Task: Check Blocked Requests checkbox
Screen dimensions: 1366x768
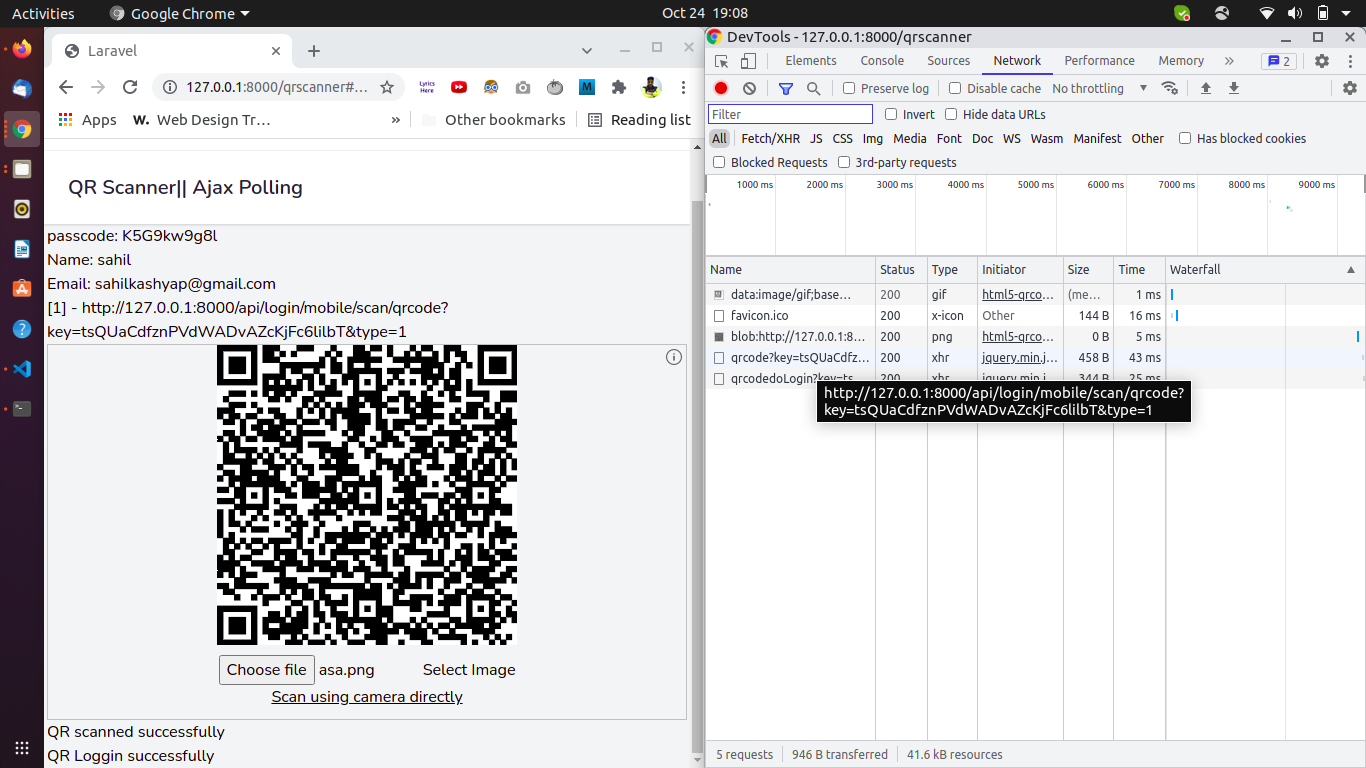Action: 719,162
